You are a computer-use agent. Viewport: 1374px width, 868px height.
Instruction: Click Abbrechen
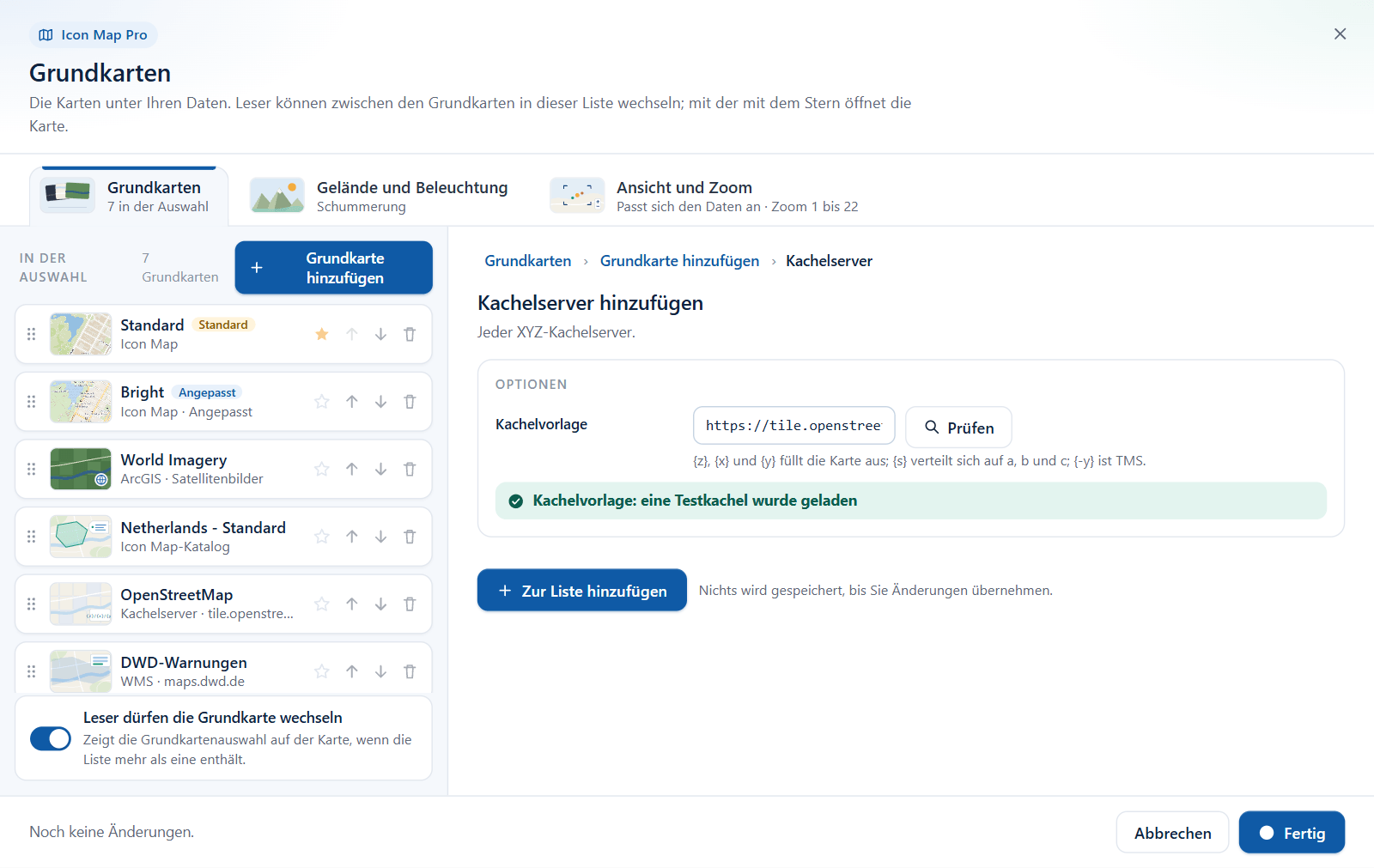pyautogui.click(x=1172, y=833)
